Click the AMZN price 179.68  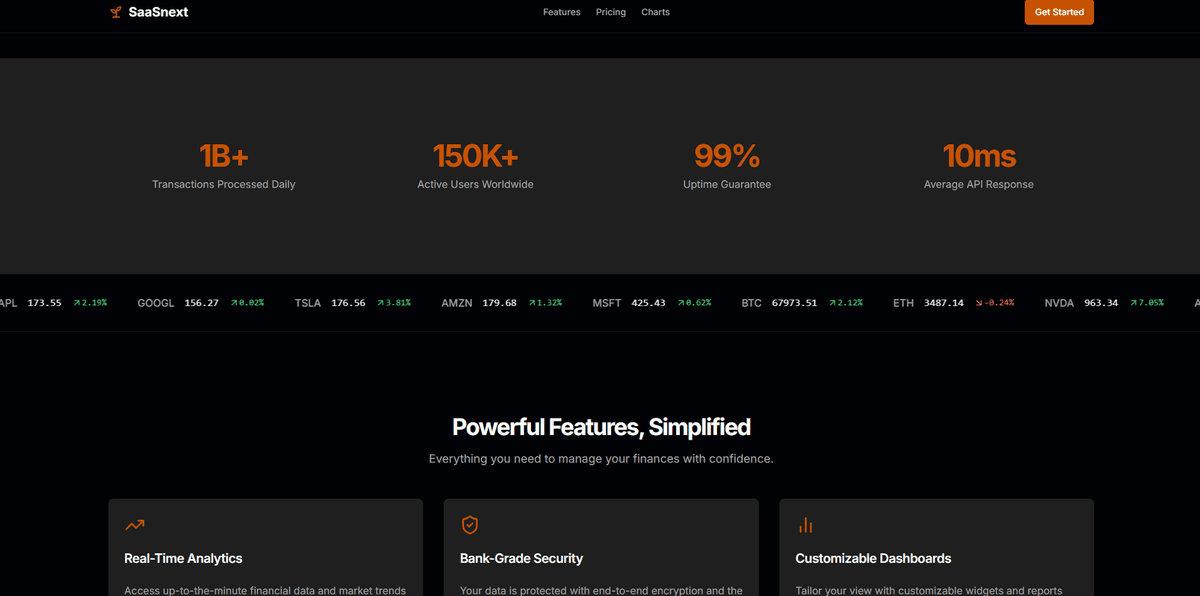(x=500, y=303)
